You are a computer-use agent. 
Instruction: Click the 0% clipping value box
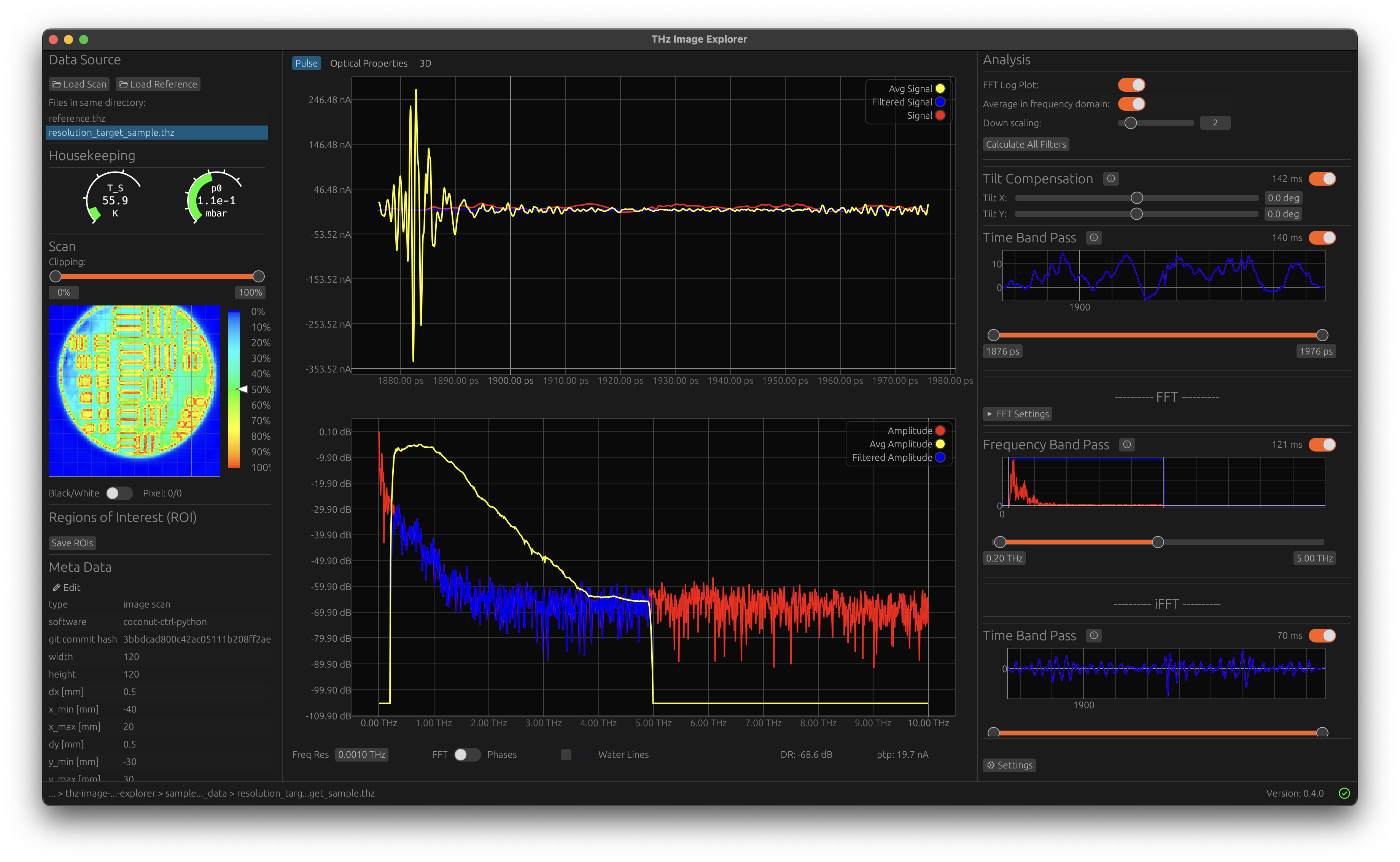pyautogui.click(x=64, y=293)
